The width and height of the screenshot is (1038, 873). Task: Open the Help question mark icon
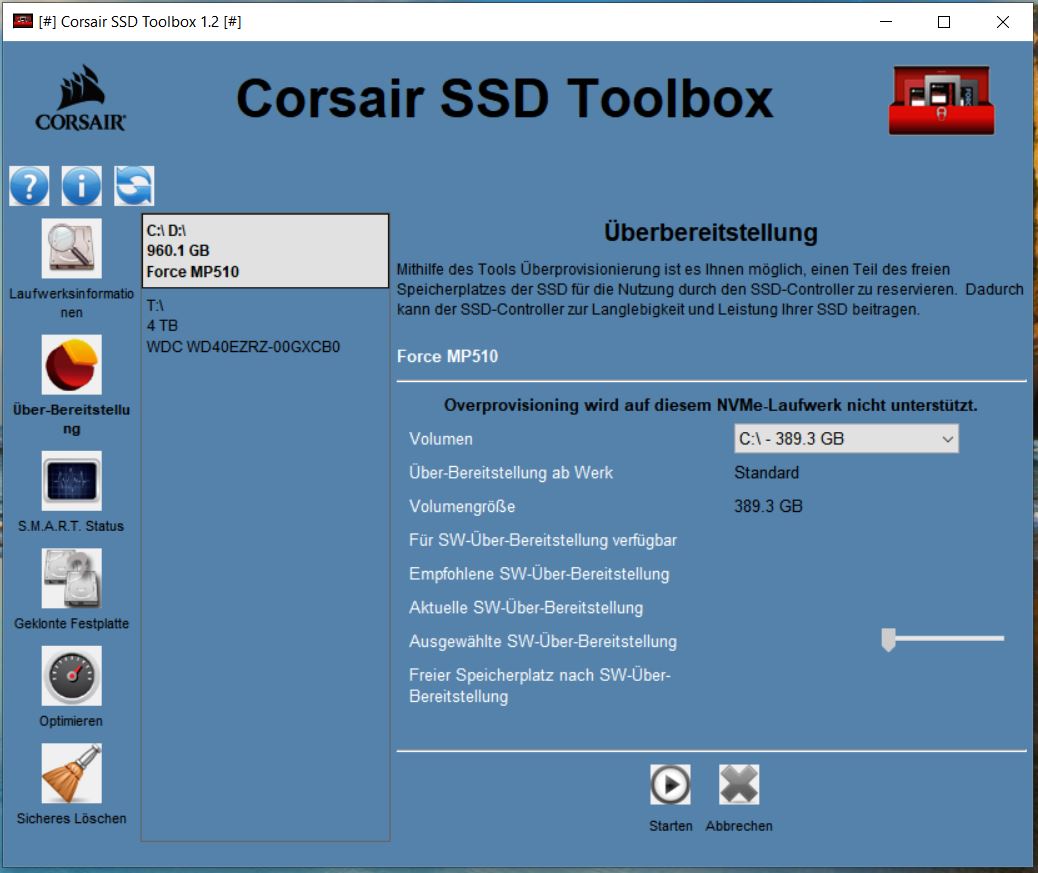point(29,186)
